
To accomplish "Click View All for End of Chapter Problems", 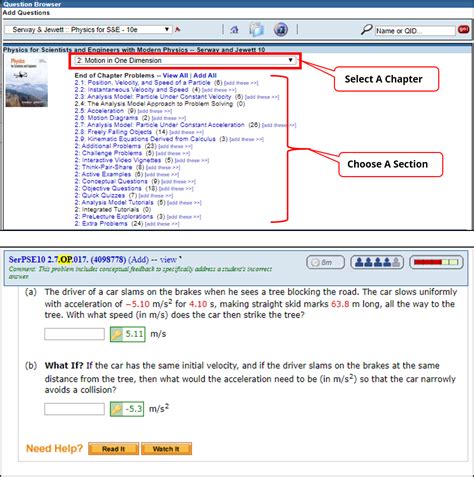I will (175, 75).
